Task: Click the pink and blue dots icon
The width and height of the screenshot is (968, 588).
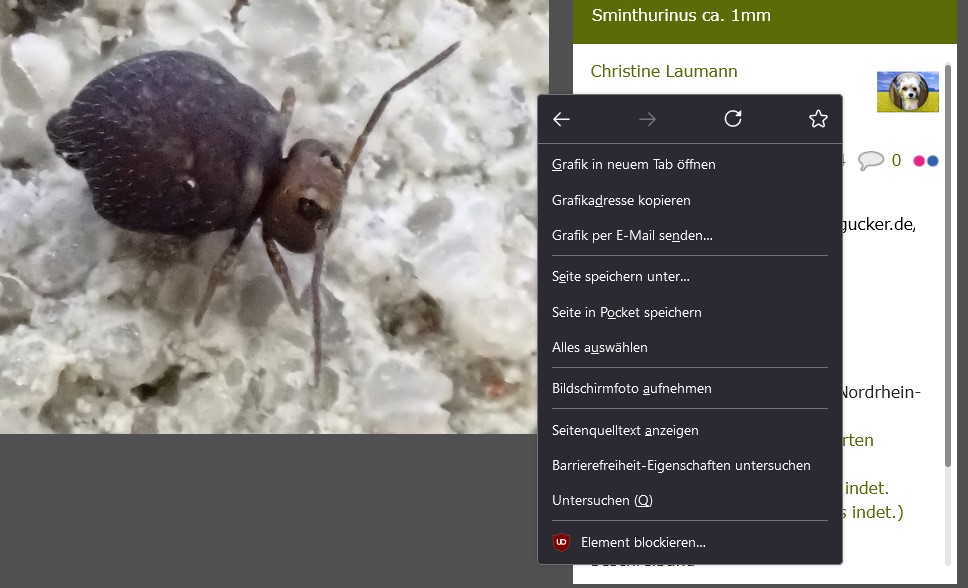Action: tap(926, 160)
